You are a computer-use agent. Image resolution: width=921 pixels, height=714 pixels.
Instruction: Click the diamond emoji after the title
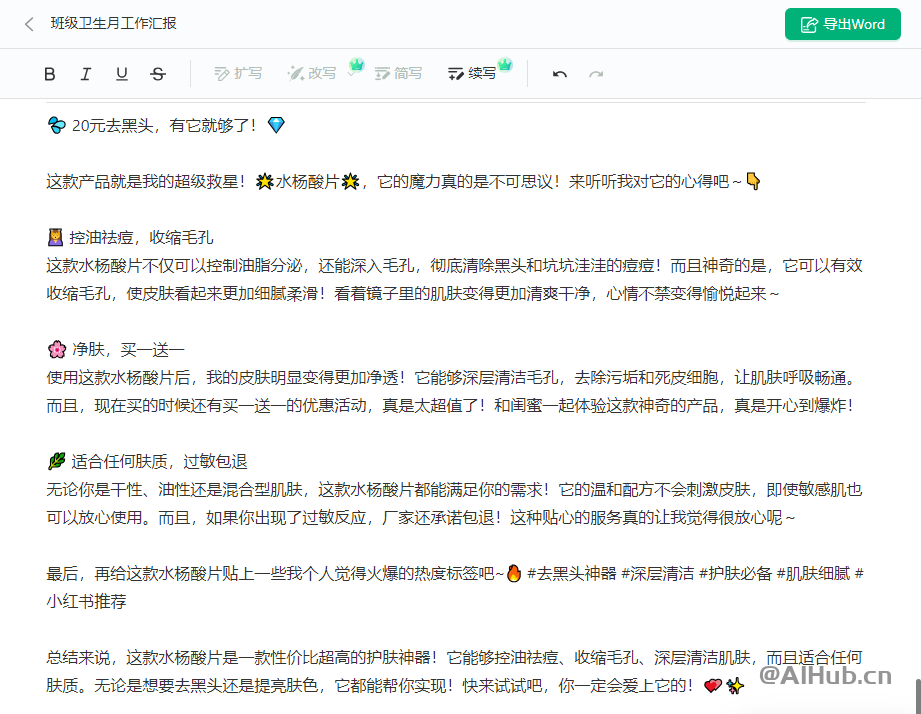276,125
